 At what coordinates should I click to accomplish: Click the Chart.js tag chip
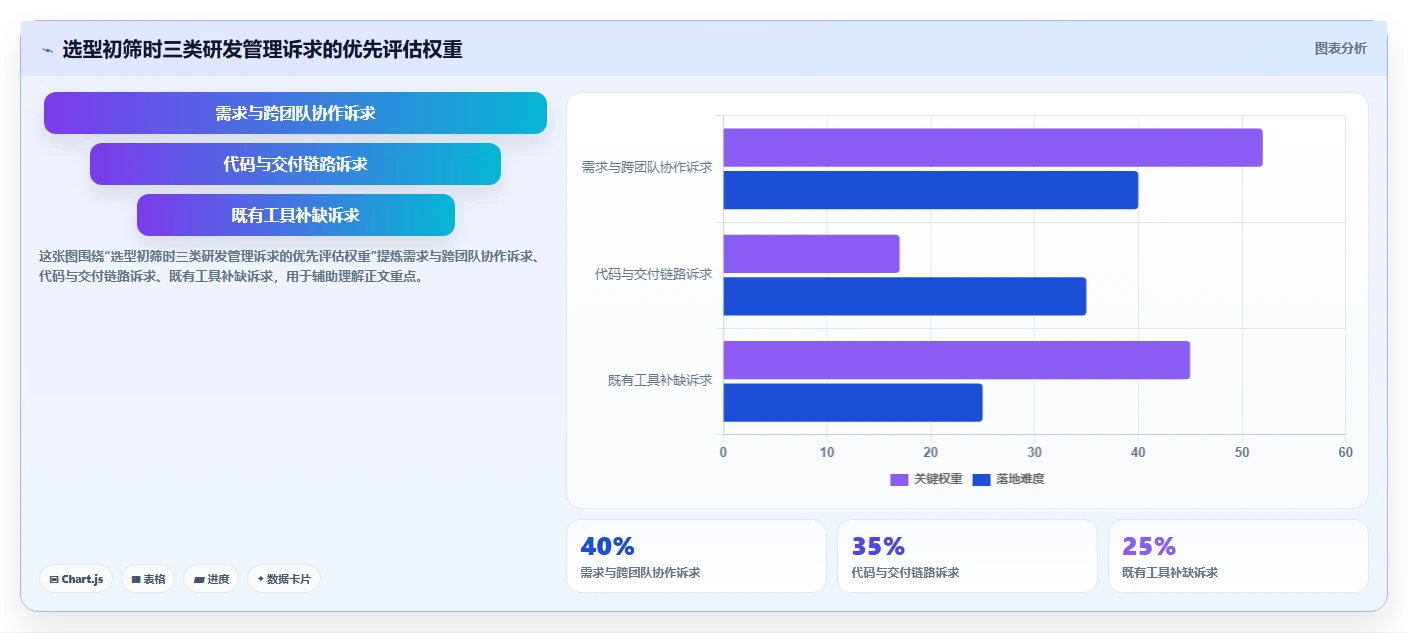(x=76, y=579)
